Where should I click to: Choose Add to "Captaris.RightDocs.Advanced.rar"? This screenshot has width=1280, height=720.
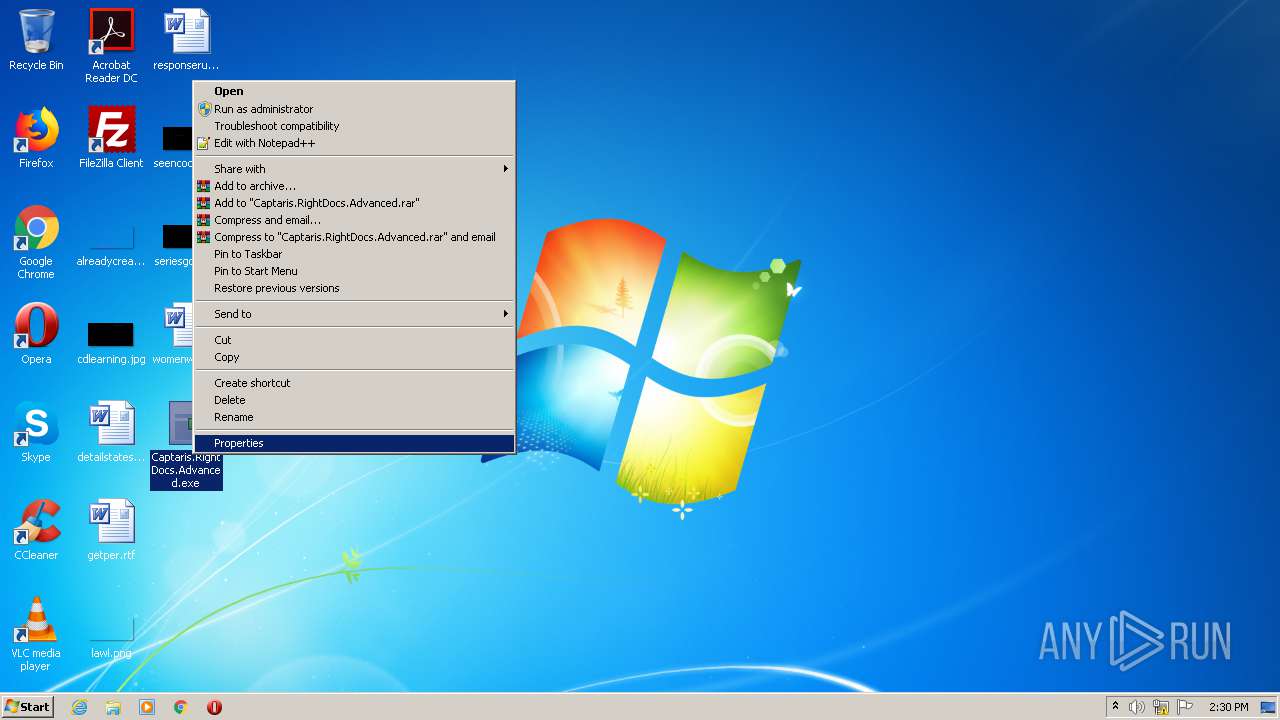354,203
